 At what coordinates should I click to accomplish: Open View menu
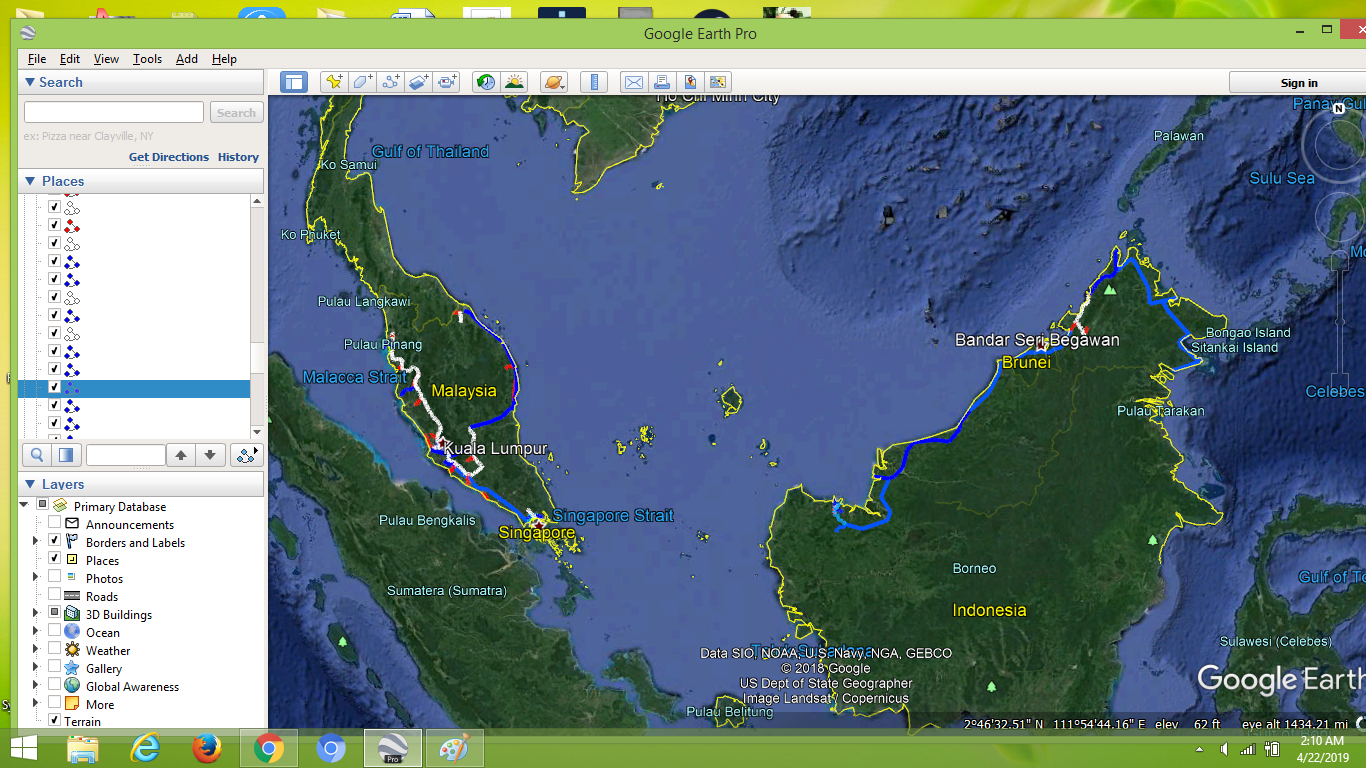pos(106,59)
